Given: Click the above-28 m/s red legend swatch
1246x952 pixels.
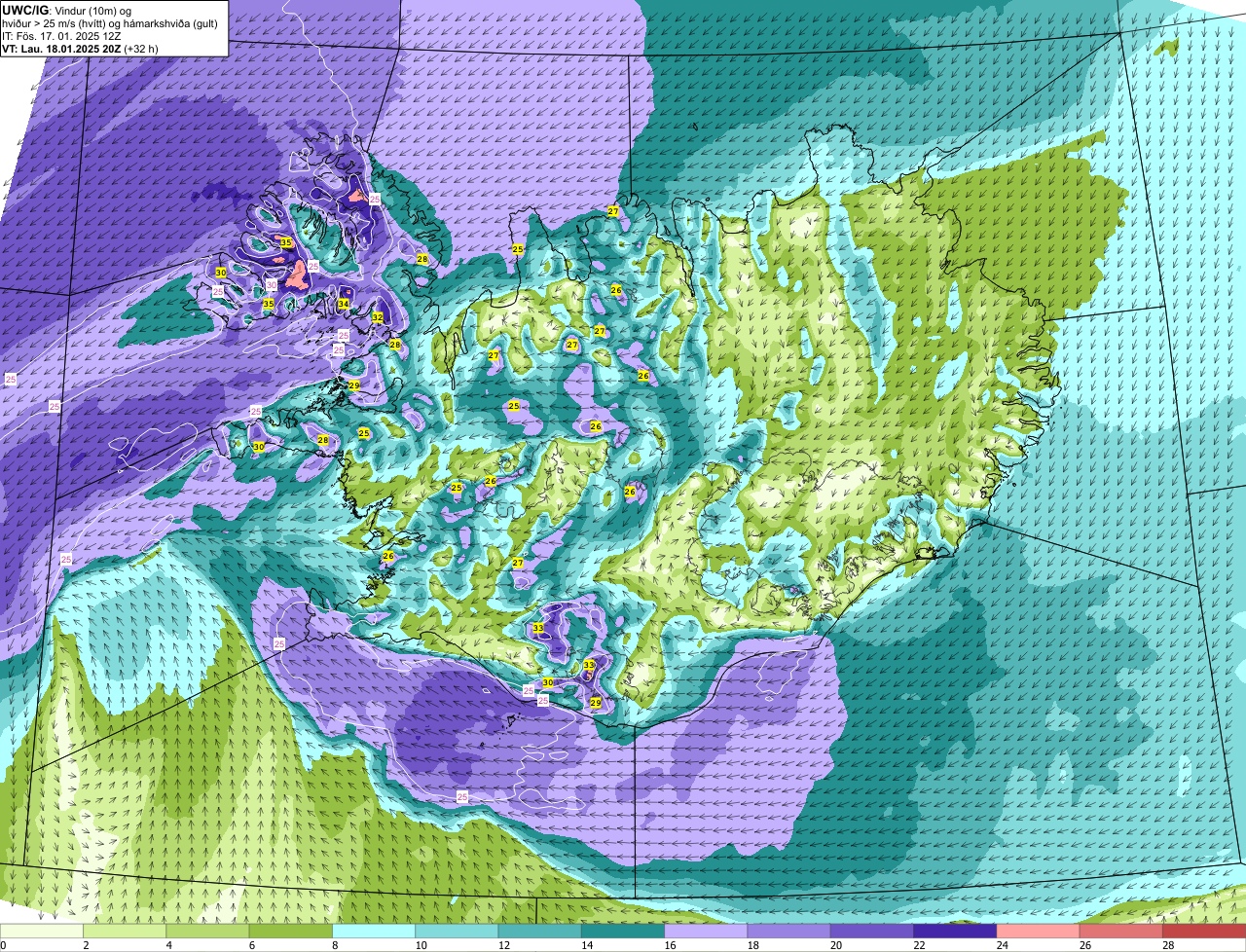Looking at the screenshot, I should point(1204,932).
